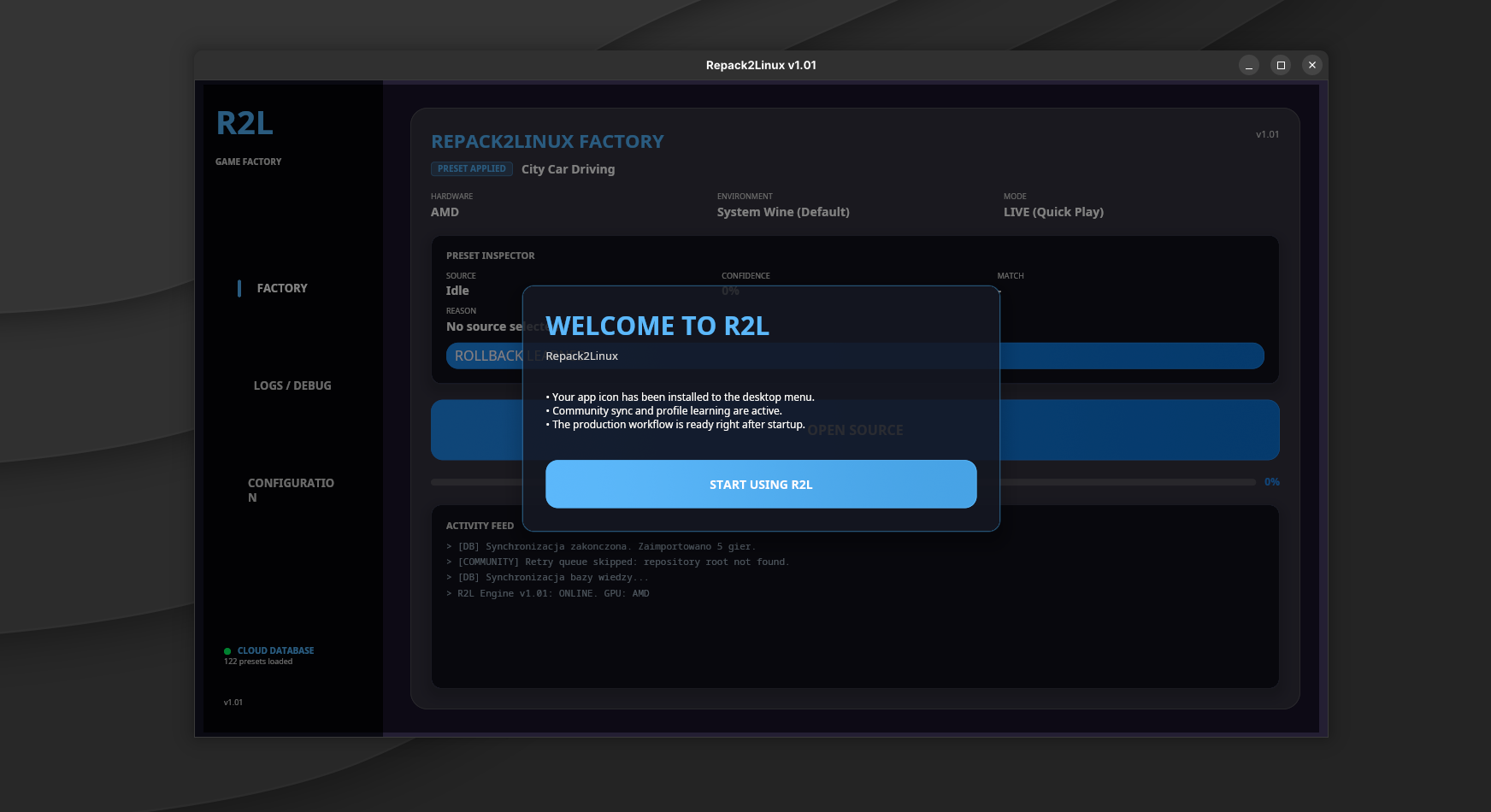Click the '122 presets loaded' text
The image size is (1491, 812).
click(x=258, y=662)
